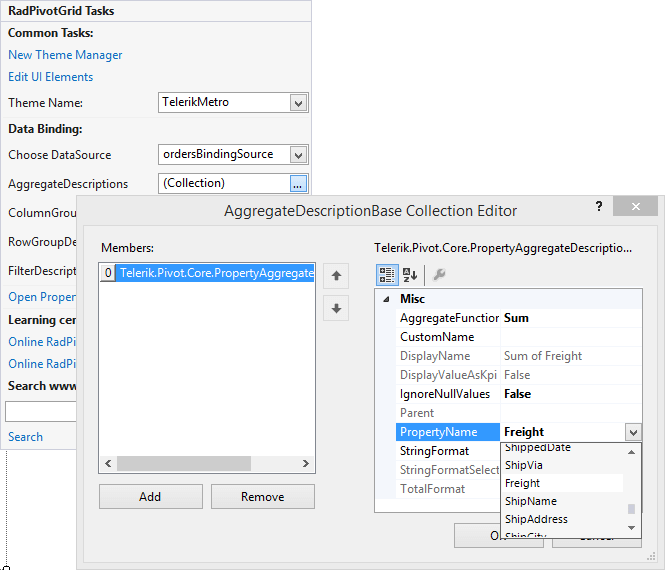This screenshot has height=570, width=665.
Task: Select ShipName in the dropdown list
Action: click(x=562, y=501)
